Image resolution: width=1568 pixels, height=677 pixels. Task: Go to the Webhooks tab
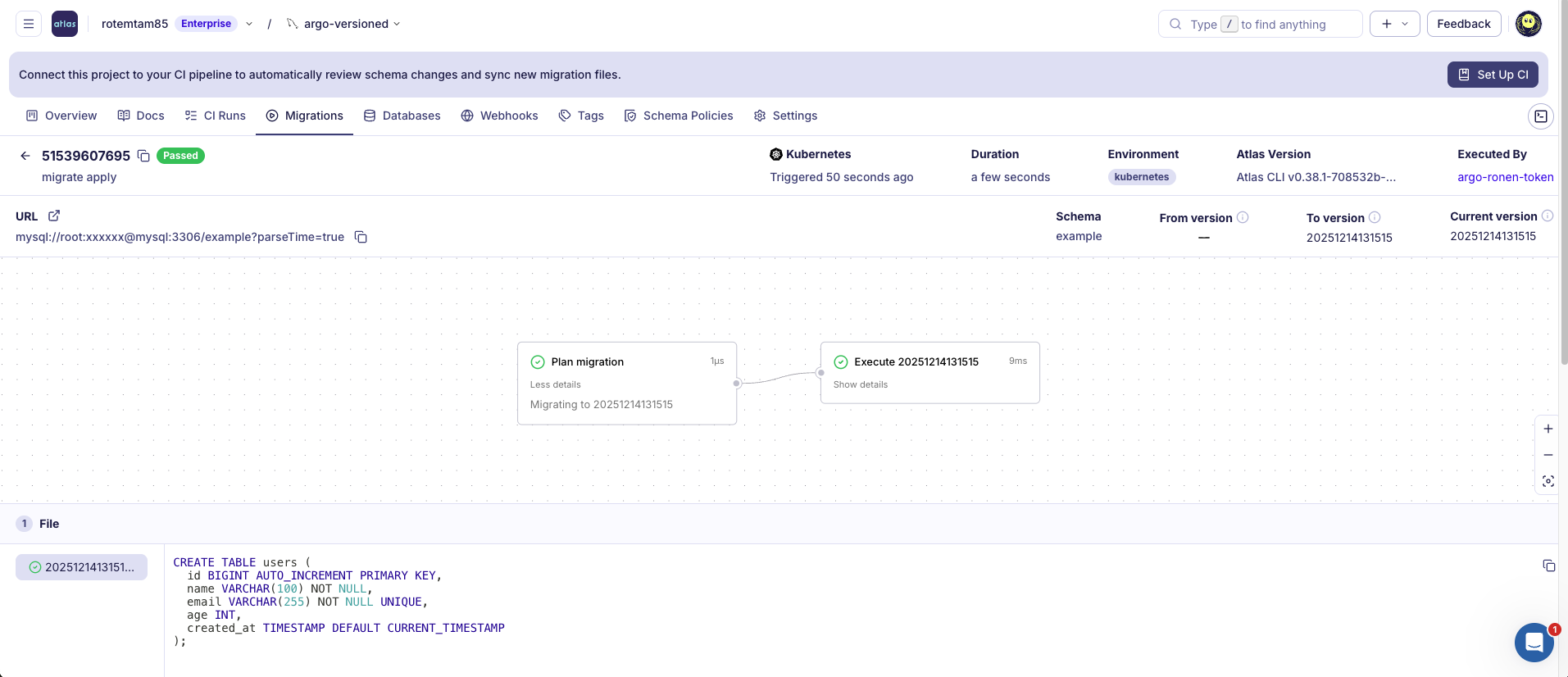(499, 116)
